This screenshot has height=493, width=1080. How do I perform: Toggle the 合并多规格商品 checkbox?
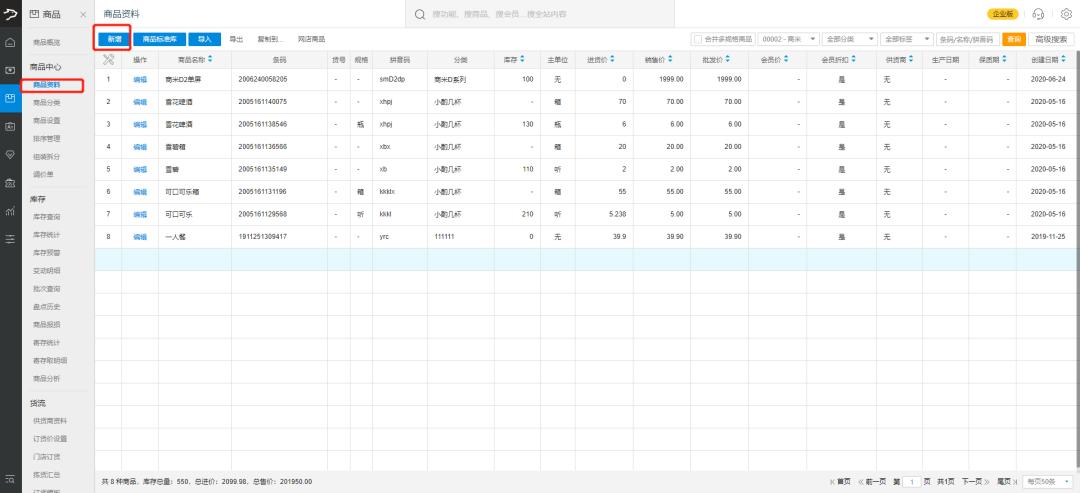(x=698, y=39)
